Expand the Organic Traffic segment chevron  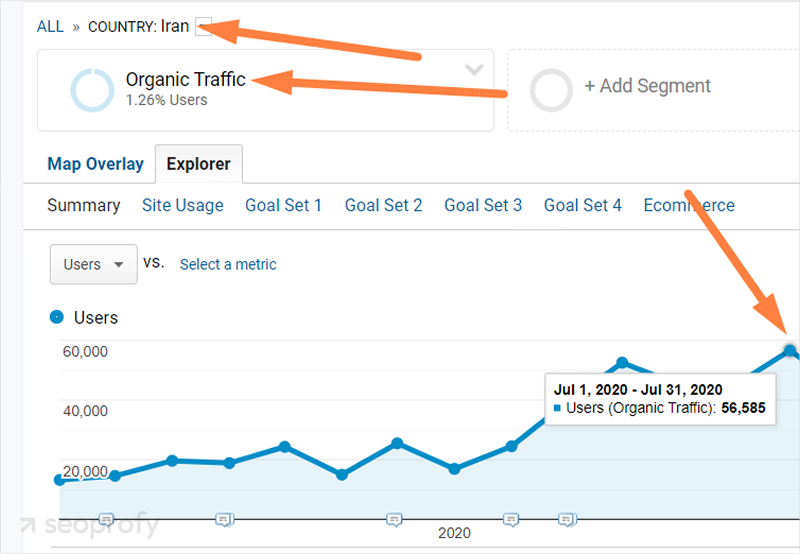(x=474, y=70)
